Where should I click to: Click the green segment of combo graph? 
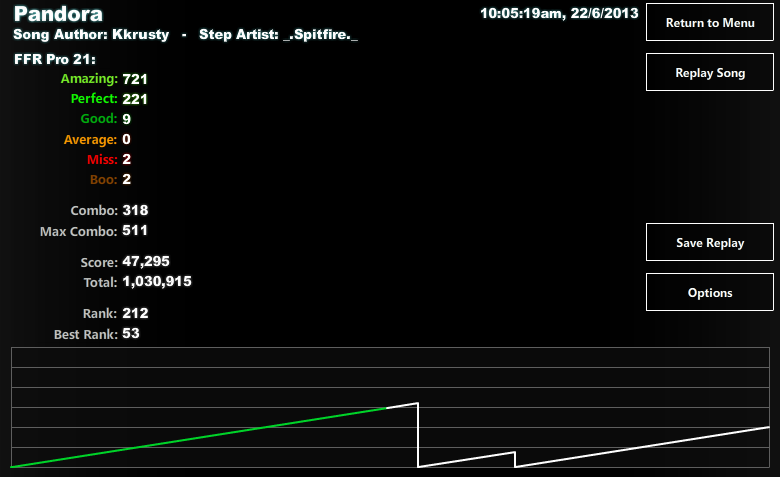pos(199,437)
